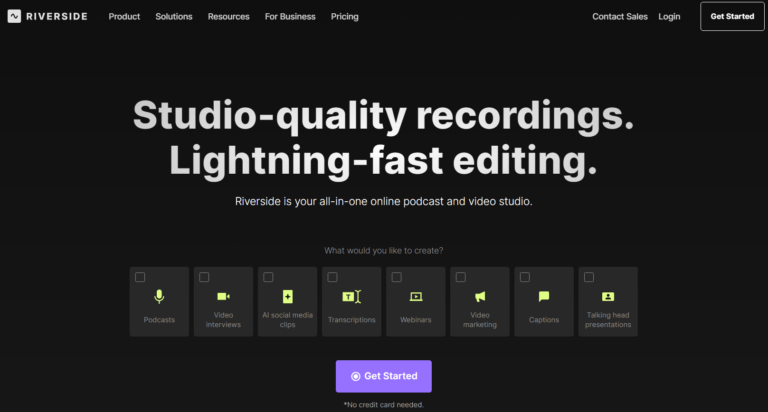
Task: Select the Video interviews camera icon
Action: tap(223, 296)
